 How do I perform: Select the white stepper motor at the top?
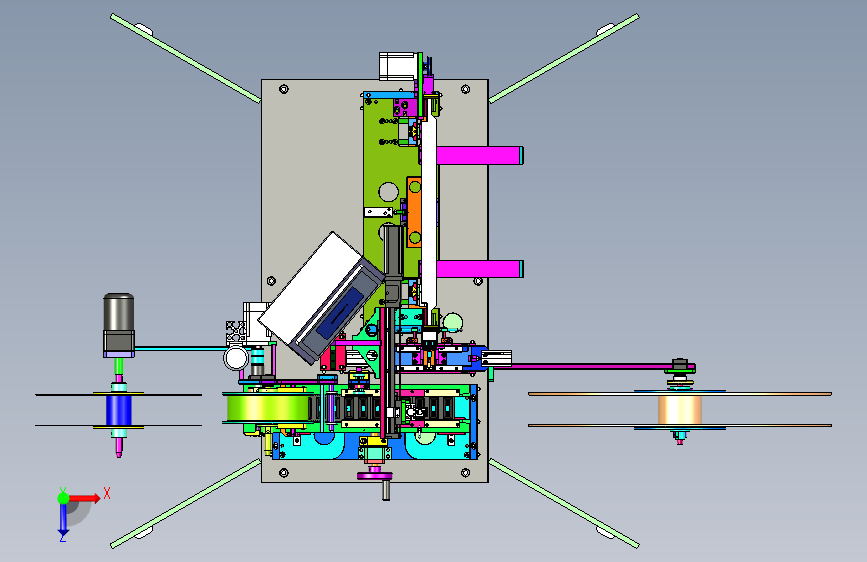coord(397,66)
